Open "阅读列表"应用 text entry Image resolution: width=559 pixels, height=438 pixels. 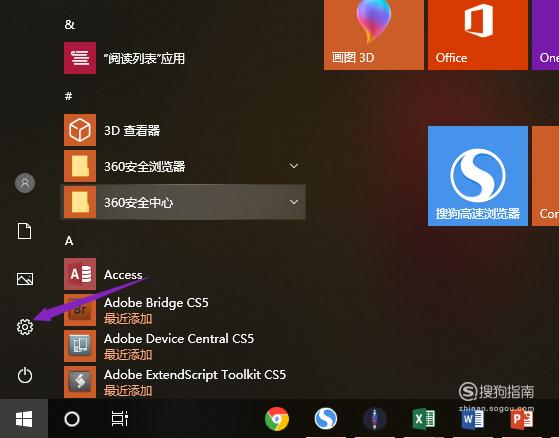144,58
